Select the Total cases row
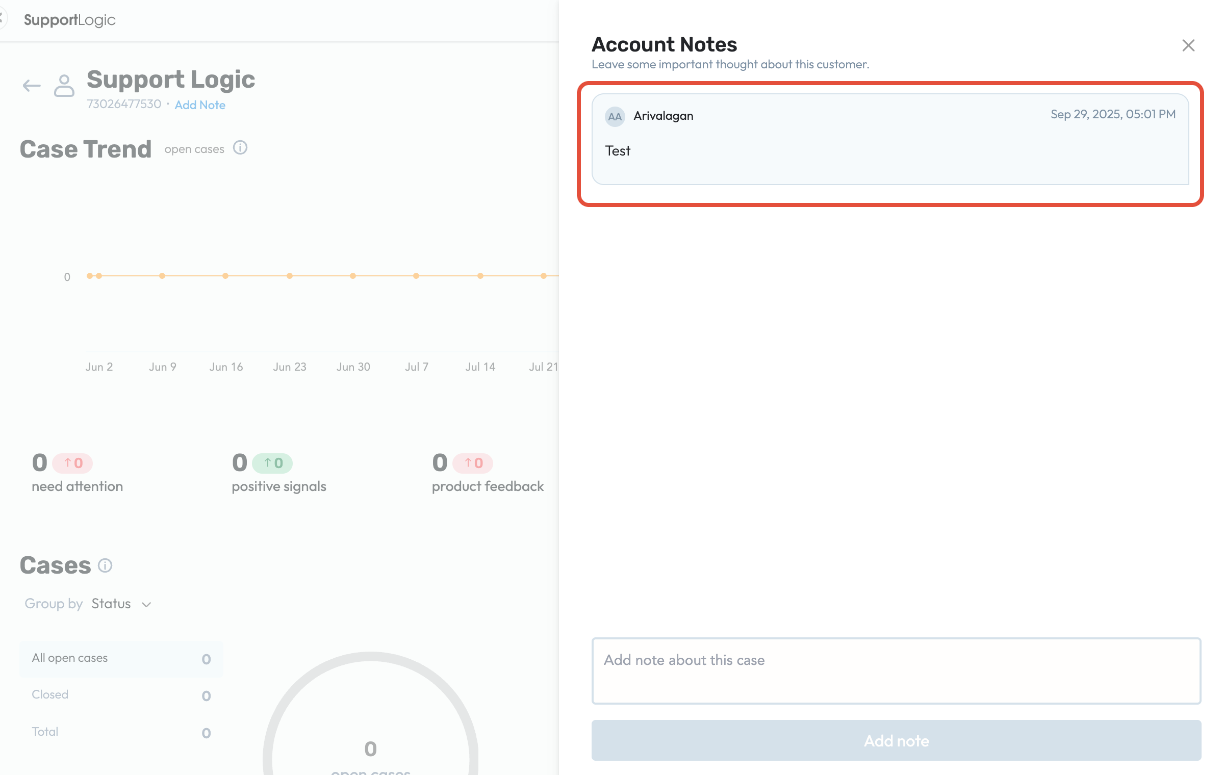The image size is (1224, 775). tap(121, 732)
